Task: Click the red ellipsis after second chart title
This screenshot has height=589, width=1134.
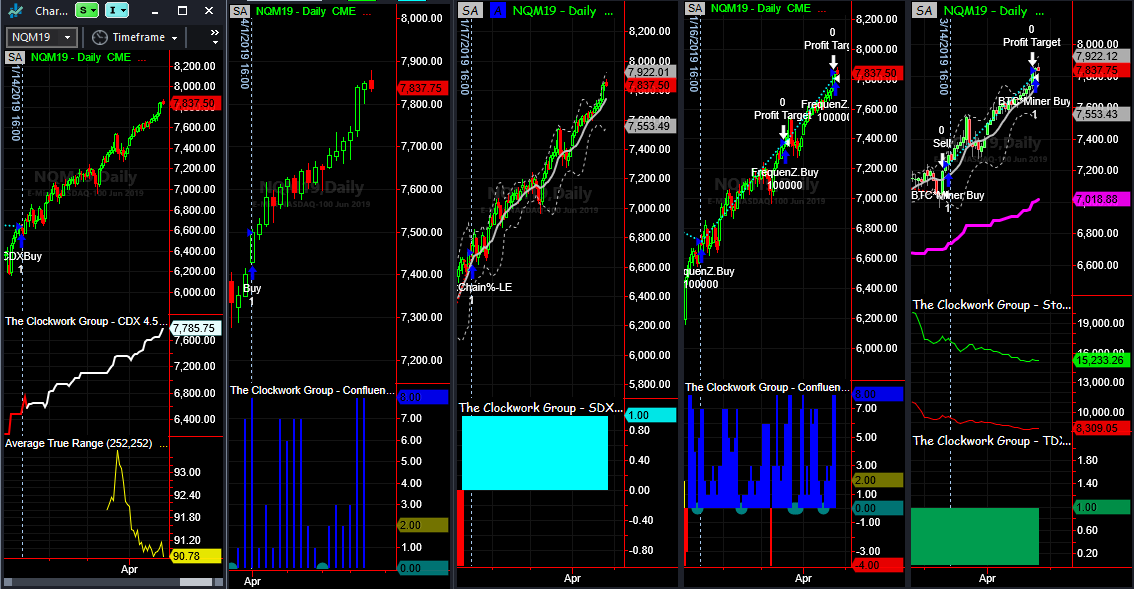Action: coord(367,13)
